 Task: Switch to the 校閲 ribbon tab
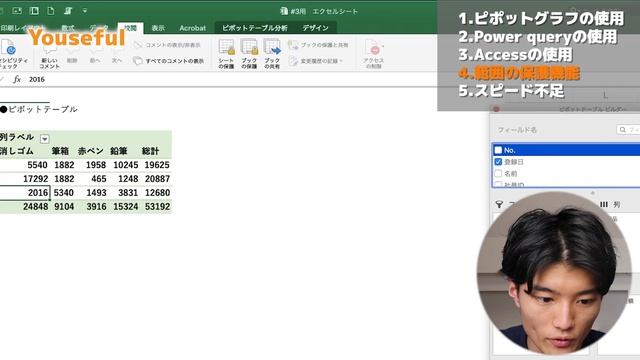[x=131, y=28]
